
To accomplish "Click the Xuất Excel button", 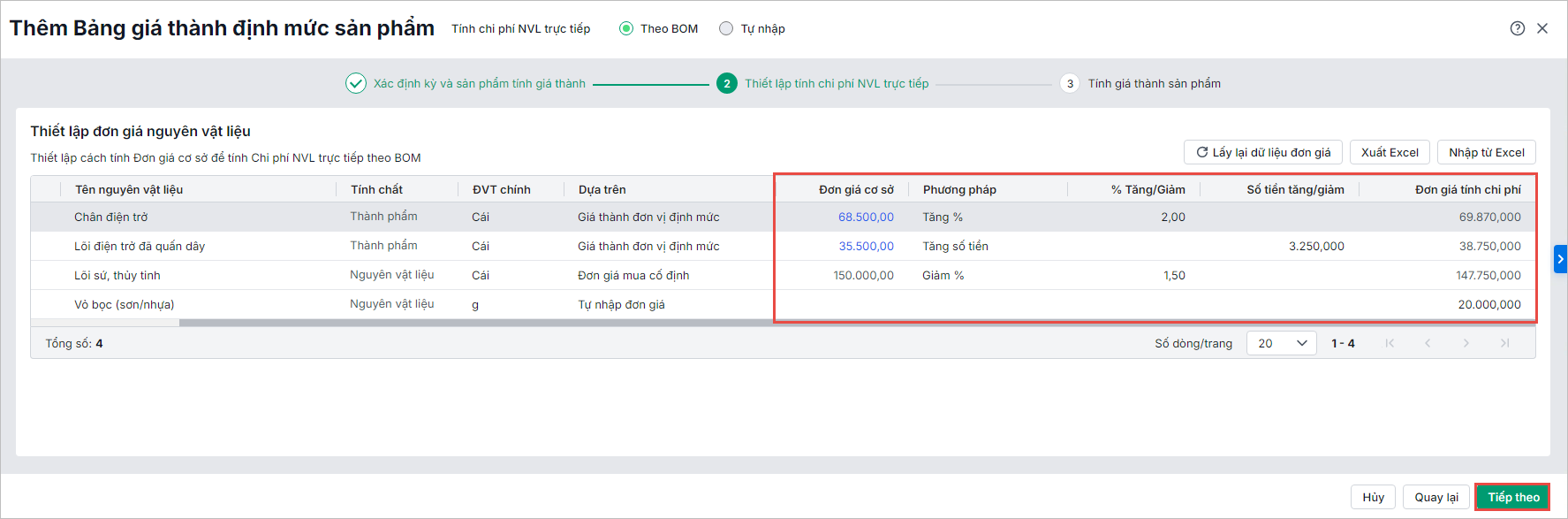I will 1390,152.
